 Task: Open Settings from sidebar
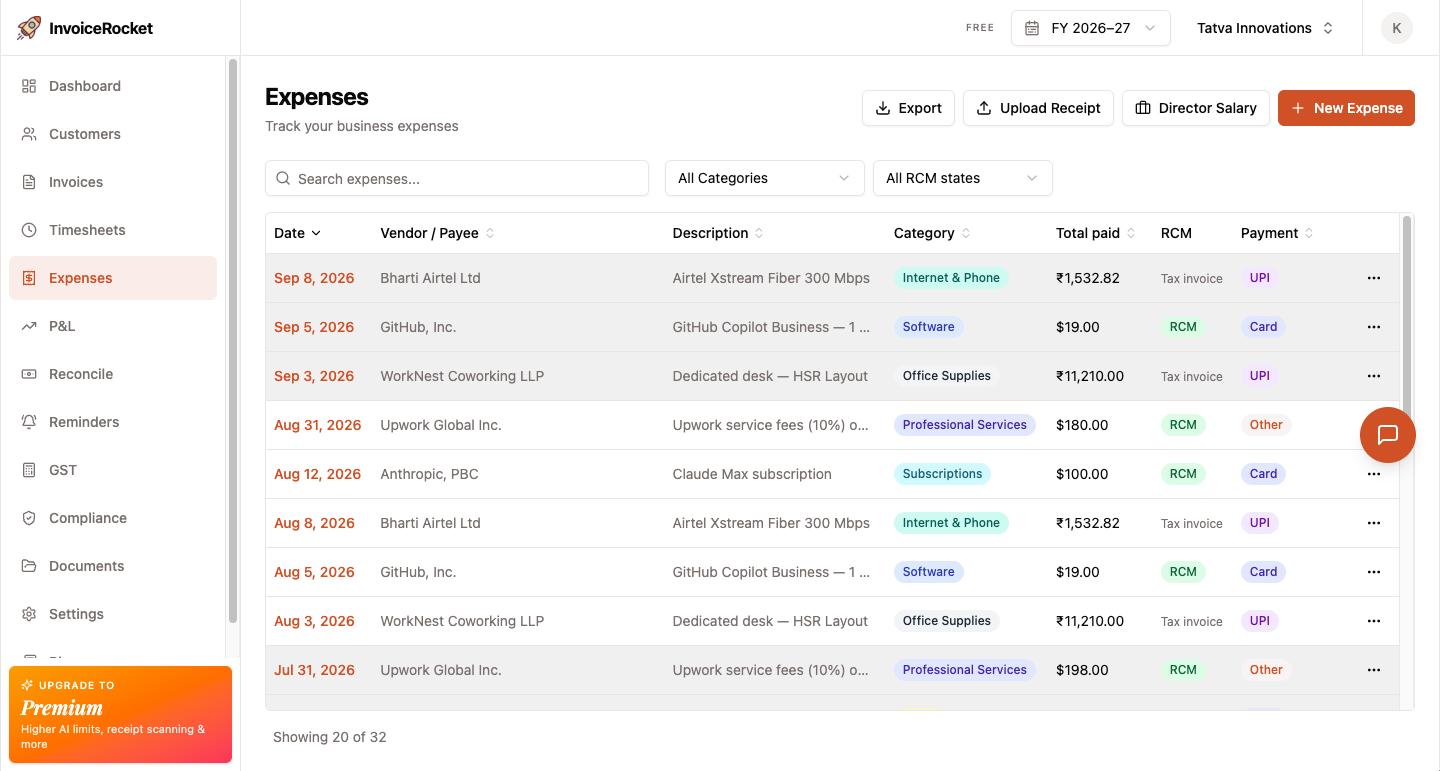[x=113, y=614]
